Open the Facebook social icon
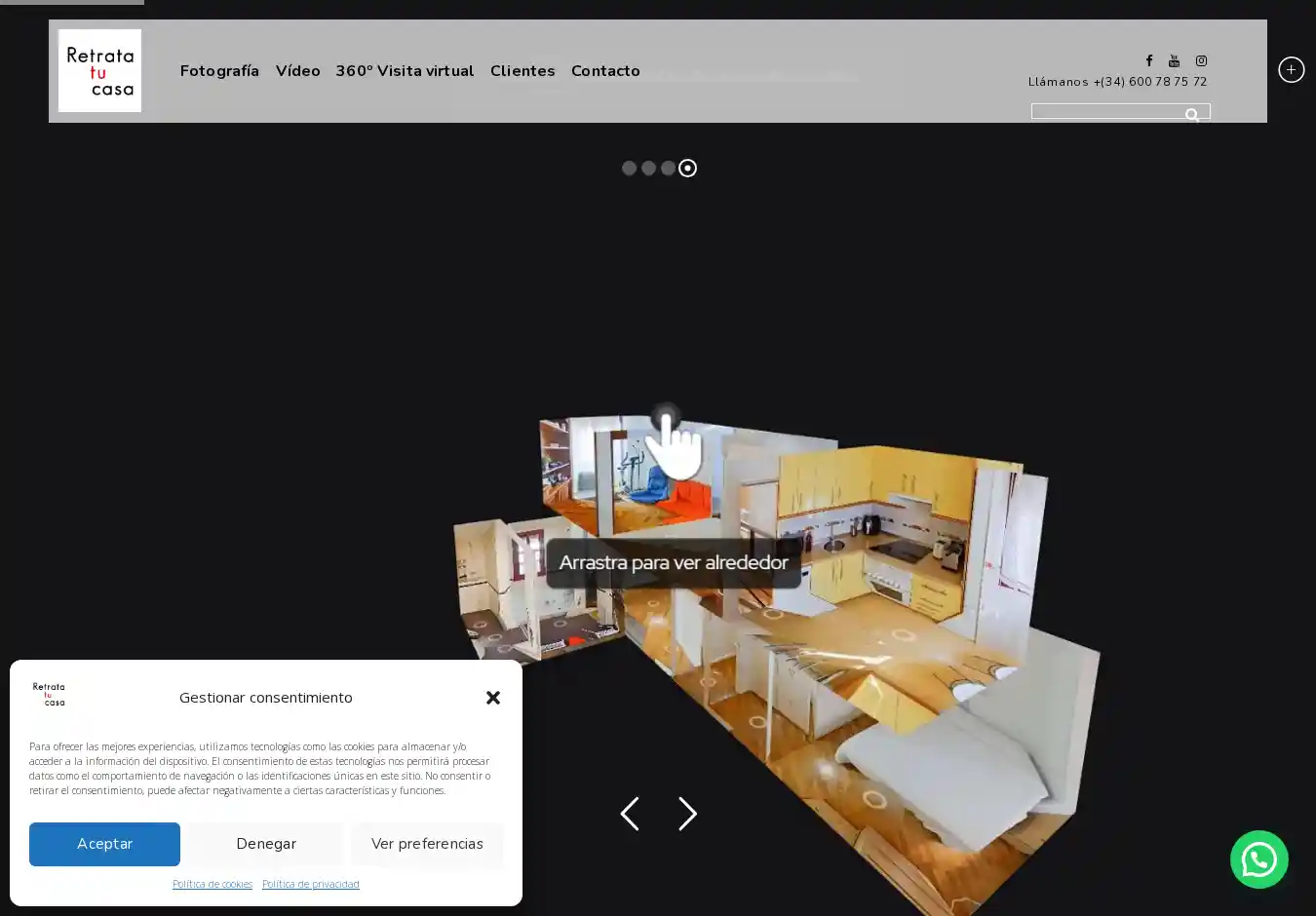The width and height of the screenshot is (1316, 916). (x=1148, y=60)
